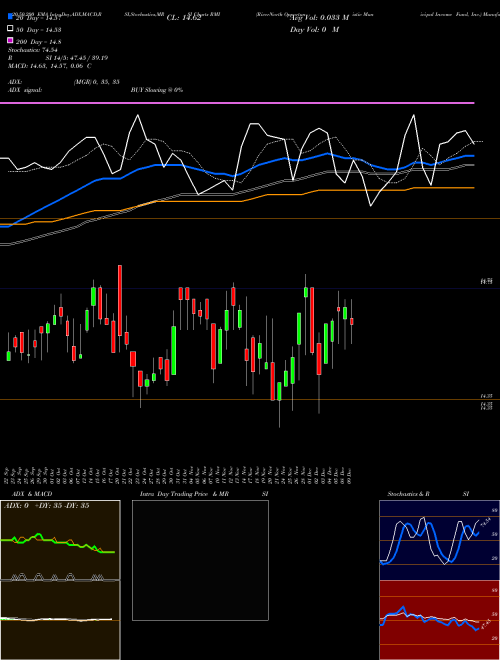This screenshot has width=500, height=660.
Task: Click the 'Intra Day Trading Price & MR' title
Action: [184, 494]
